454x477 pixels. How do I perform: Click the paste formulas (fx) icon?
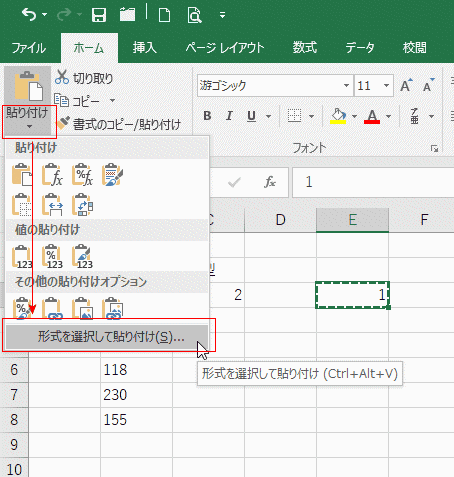52,174
